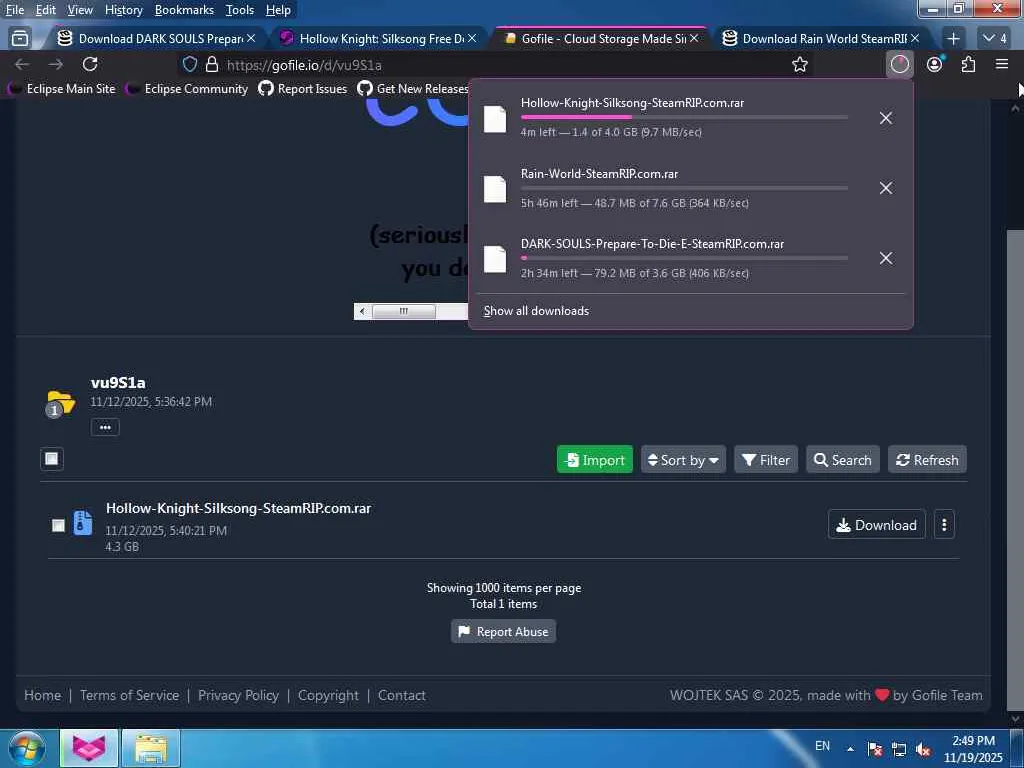Open a new tab with the plus button

[953, 39]
